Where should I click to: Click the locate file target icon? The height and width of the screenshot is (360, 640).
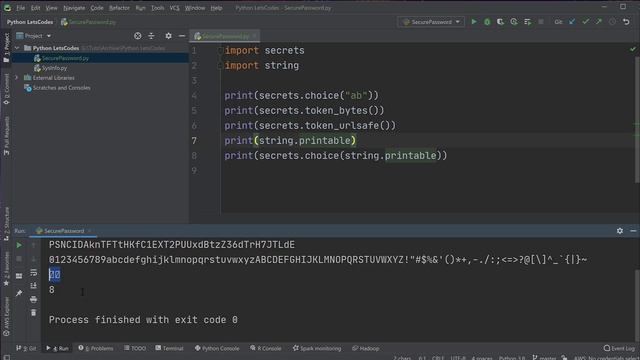138,36
